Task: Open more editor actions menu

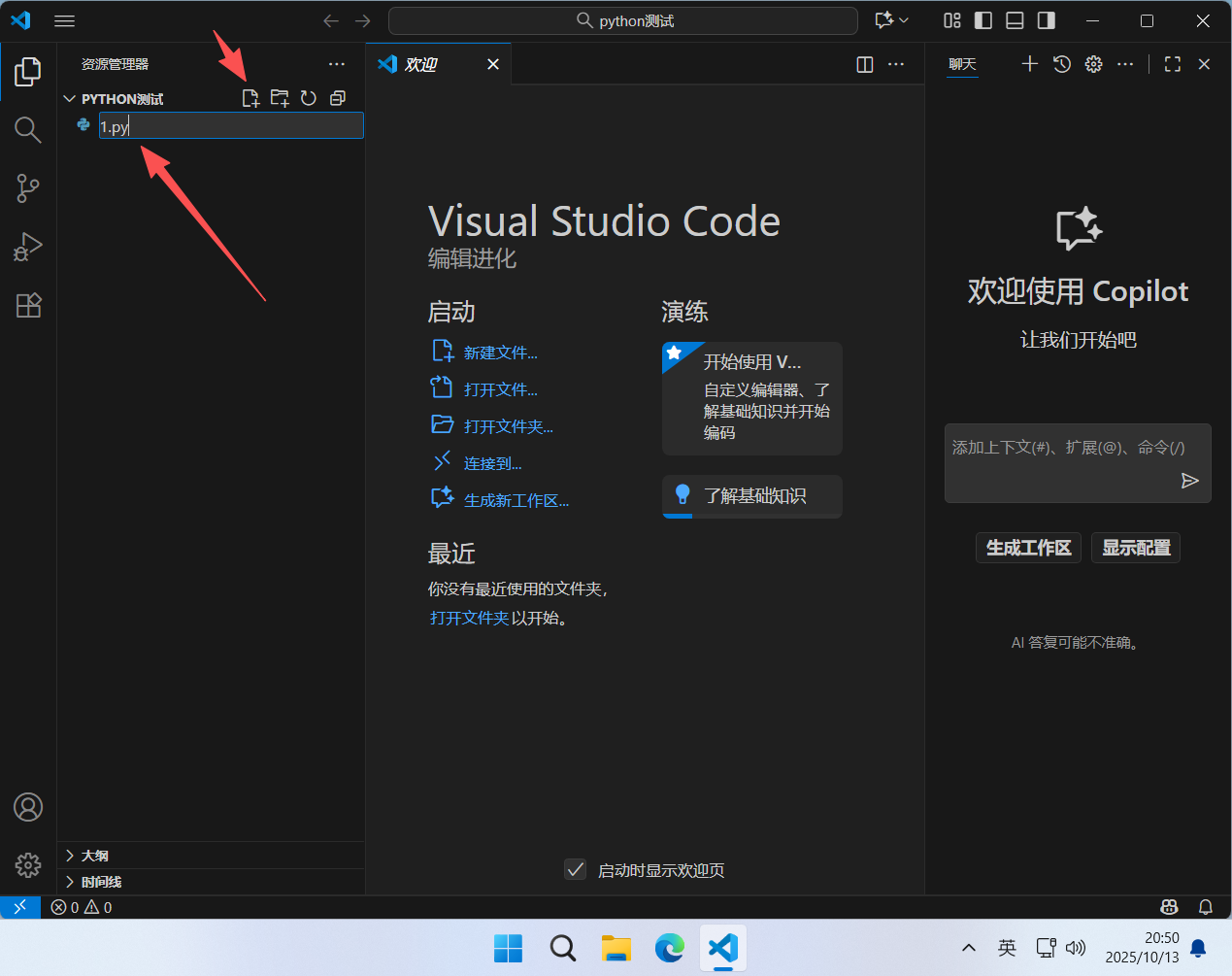Action: point(896,64)
